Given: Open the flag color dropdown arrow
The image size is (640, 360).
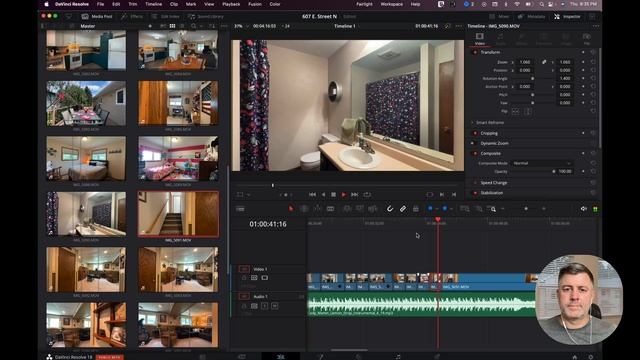Looking at the screenshot, I should [x=436, y=209].
